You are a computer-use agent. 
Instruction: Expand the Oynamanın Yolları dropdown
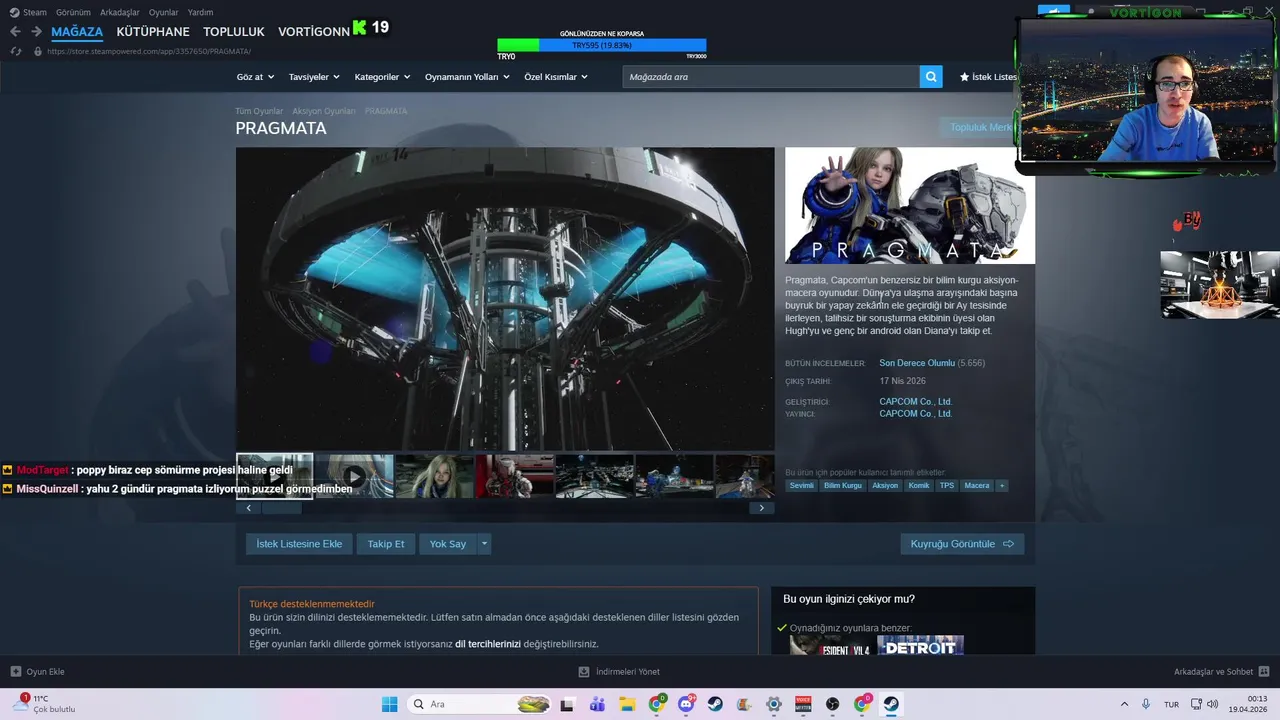pyautogui.click(x=467, y=77)
